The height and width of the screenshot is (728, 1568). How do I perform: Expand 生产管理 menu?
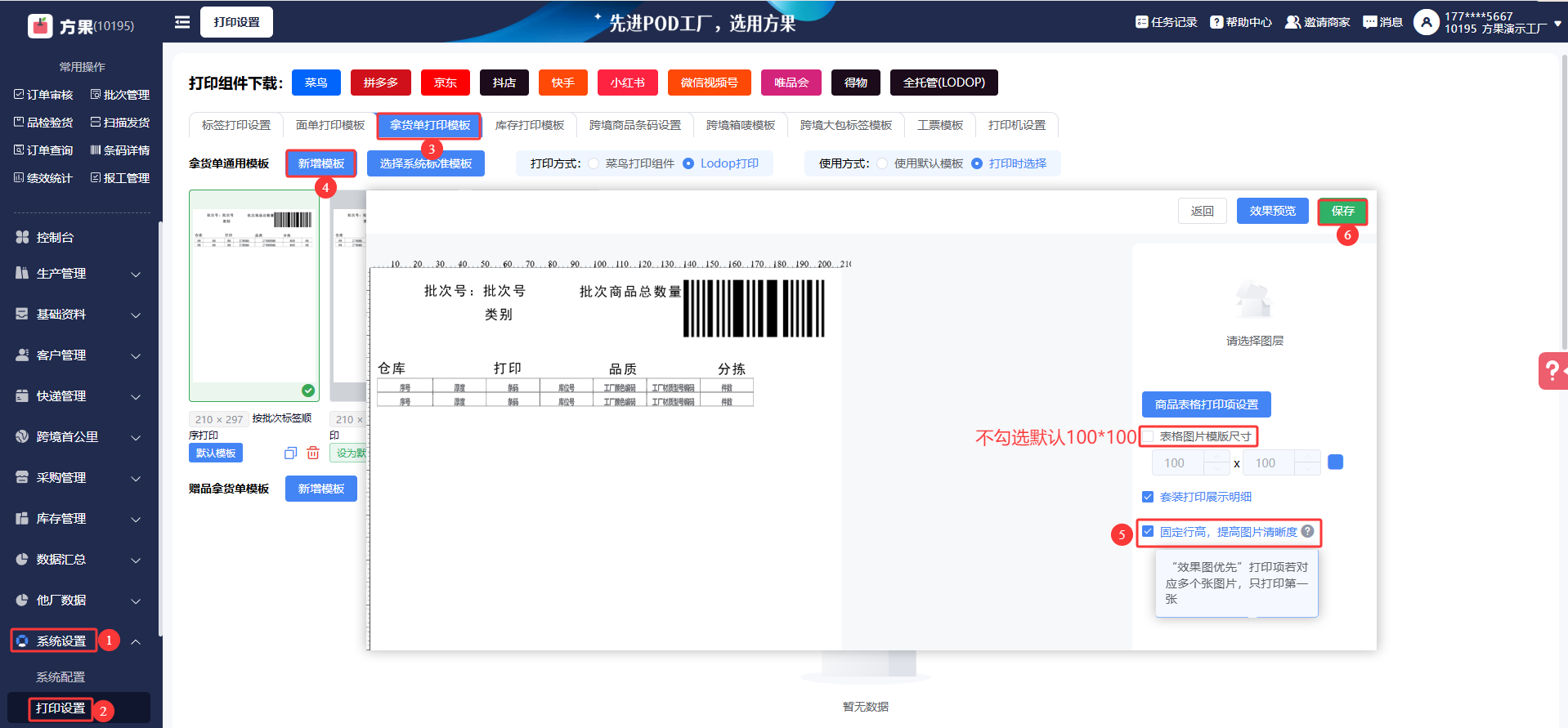(78, 274)
